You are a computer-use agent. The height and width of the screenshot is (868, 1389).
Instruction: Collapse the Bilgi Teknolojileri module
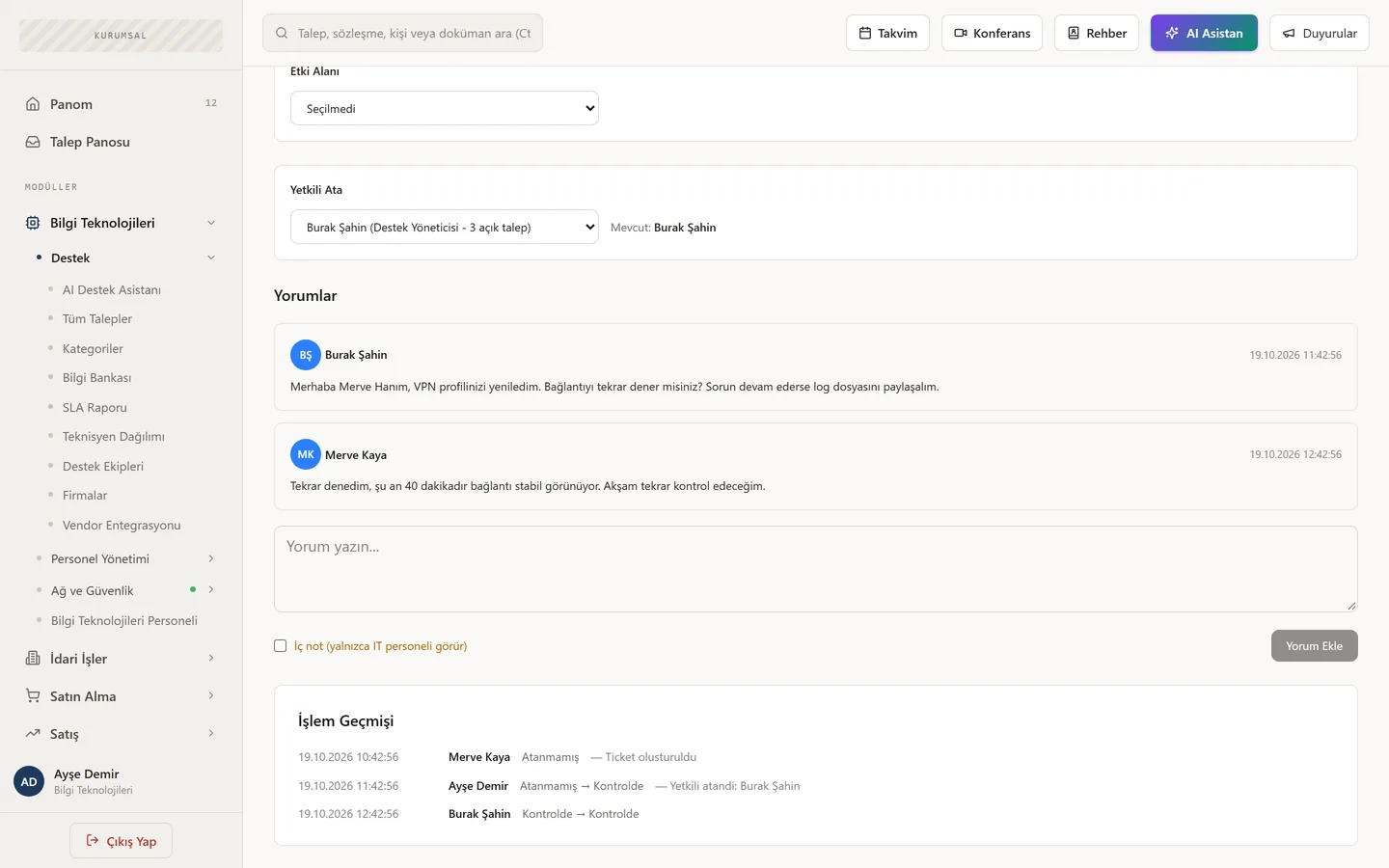(211, 223)
